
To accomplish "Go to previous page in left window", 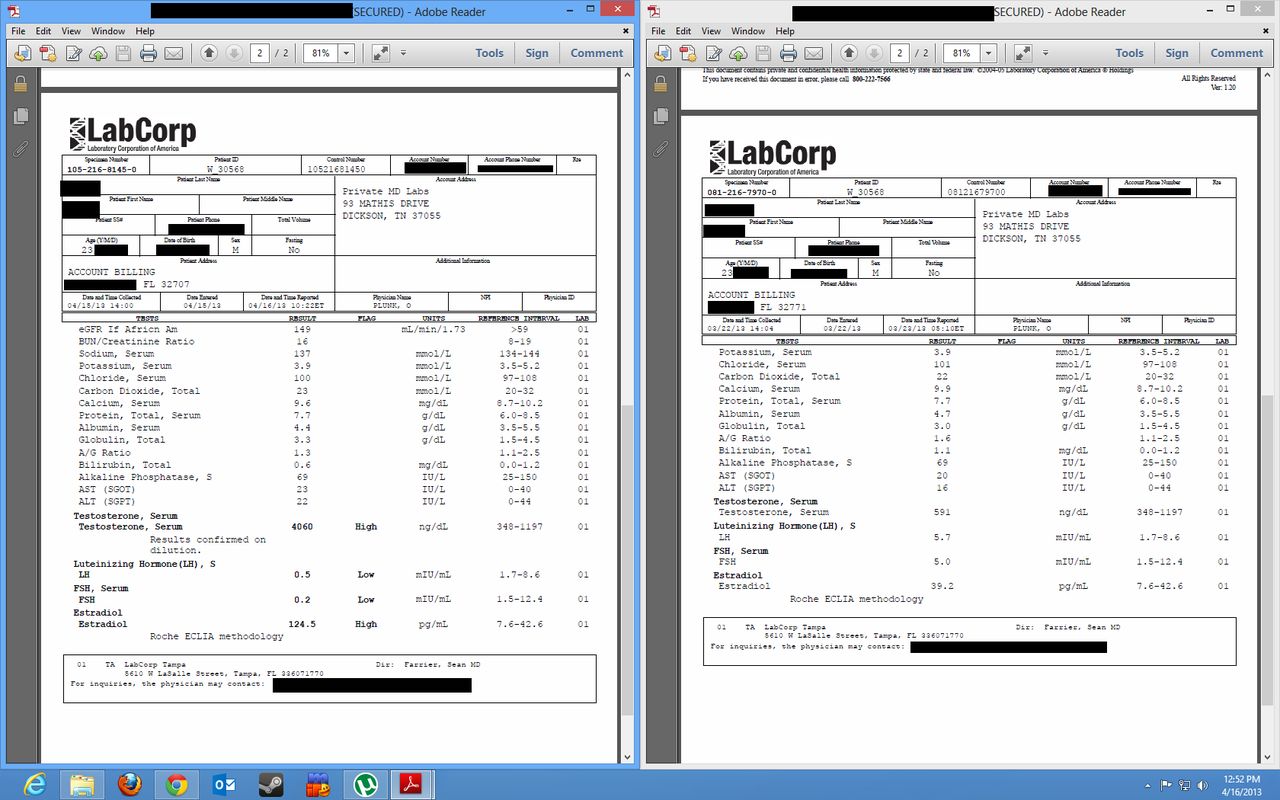I will click(209, 53).
